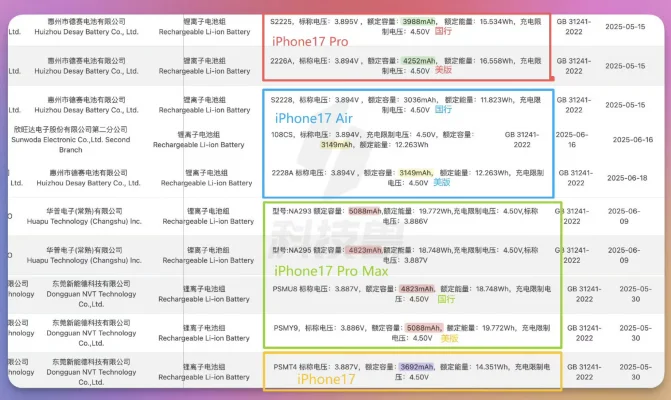
Task: Select 3149mAh in the 108CS row
Action: (336, 145)
